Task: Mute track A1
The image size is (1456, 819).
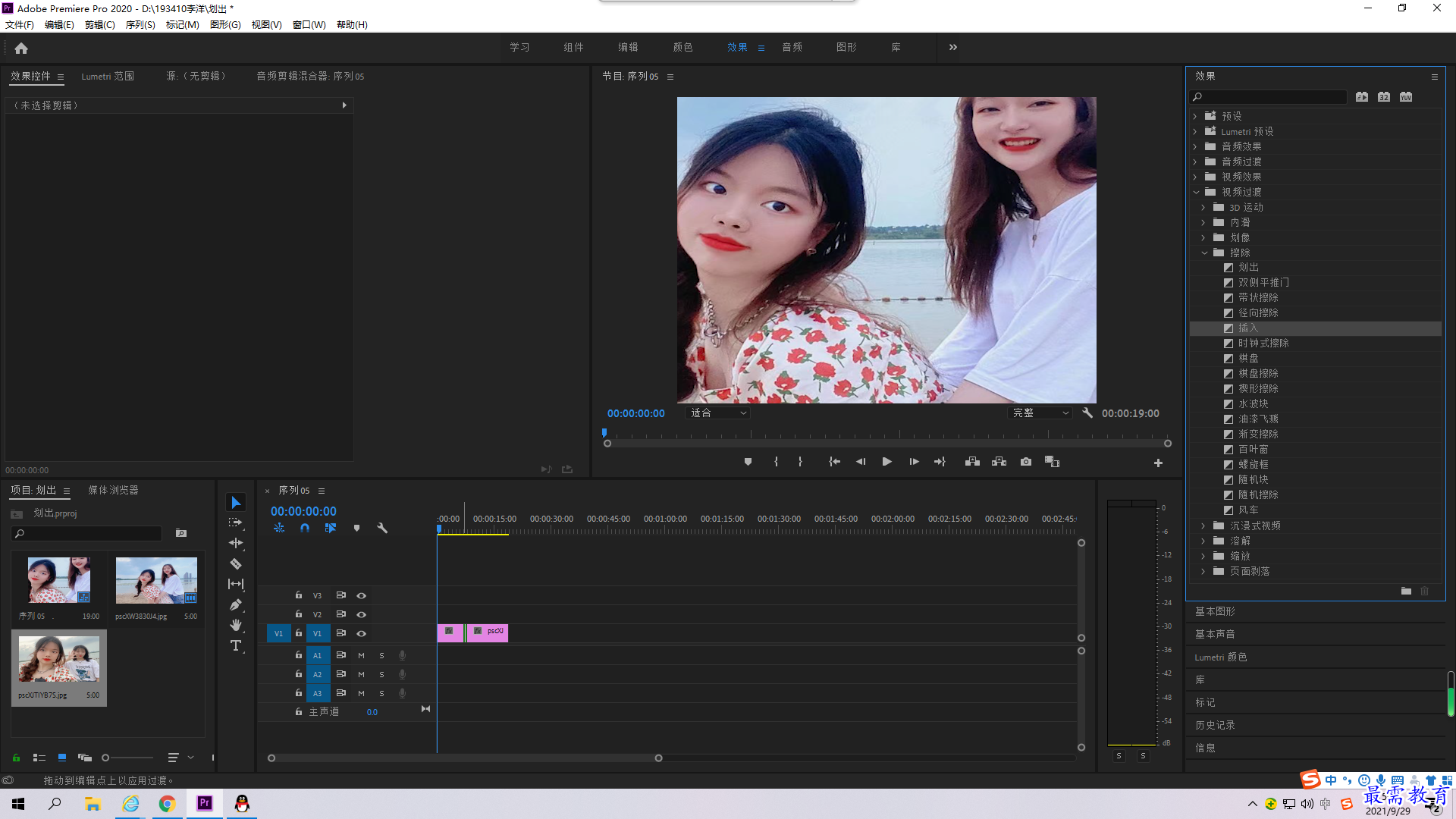Action: pos(361,655)
